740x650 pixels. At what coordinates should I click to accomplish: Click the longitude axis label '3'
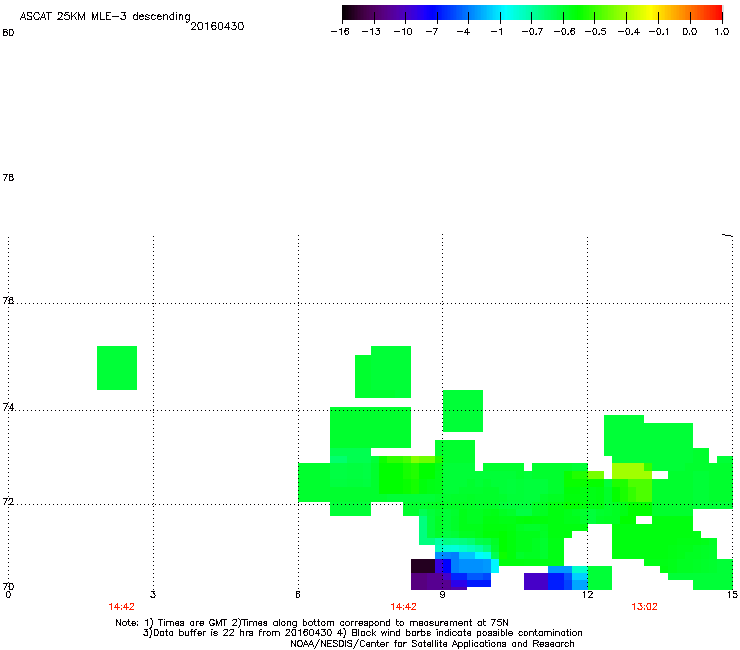[153, 594]
